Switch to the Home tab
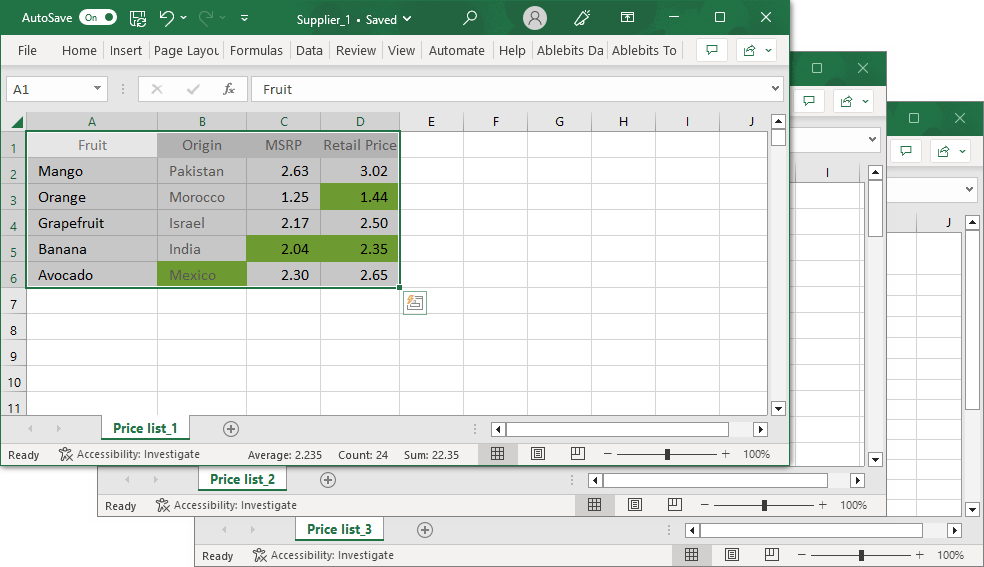The width and height of the screenshot is (984, 567). coord(79,50)
